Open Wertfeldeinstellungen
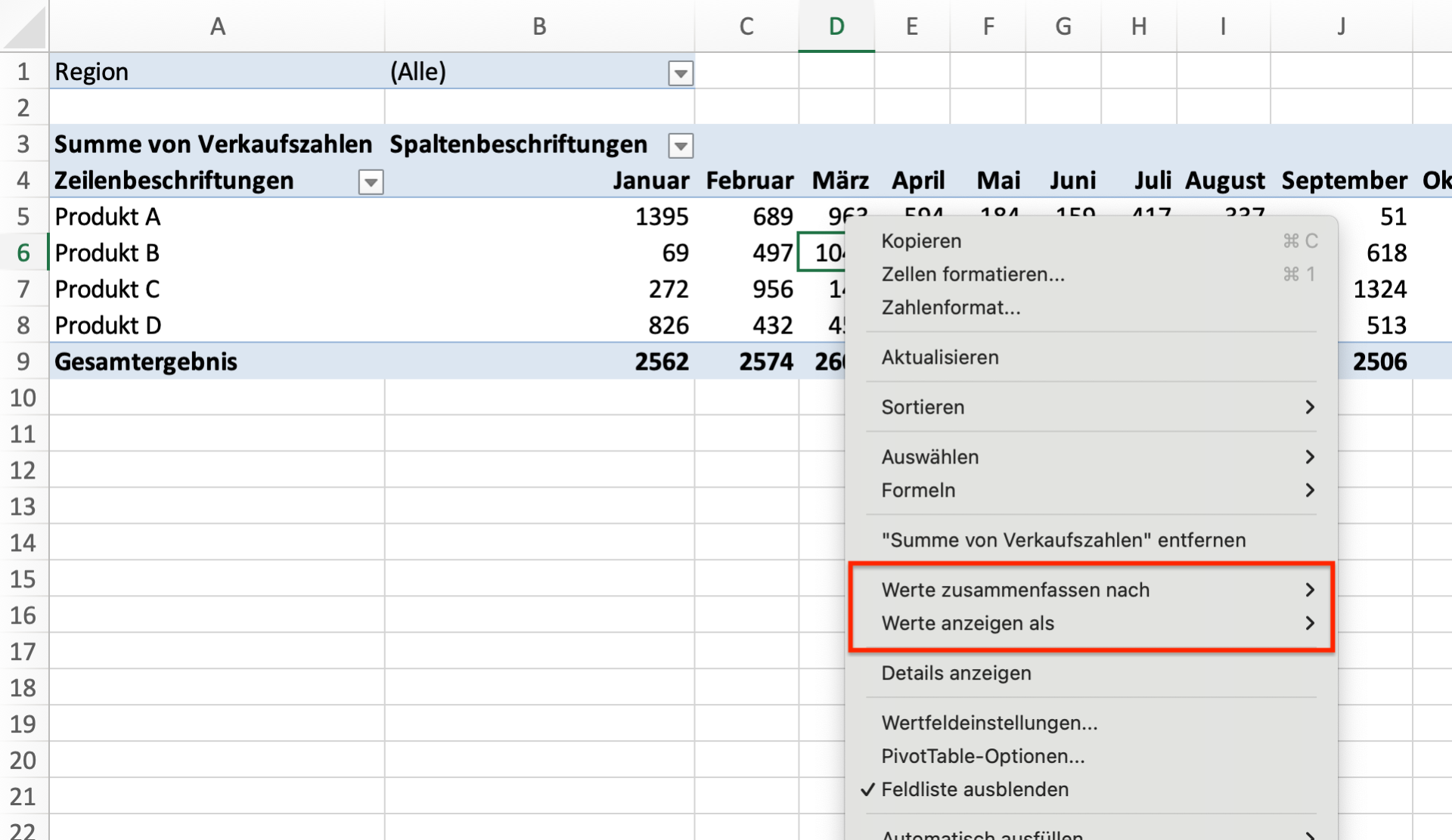Viewport: 1452px width, 840px height. (990, 722)
